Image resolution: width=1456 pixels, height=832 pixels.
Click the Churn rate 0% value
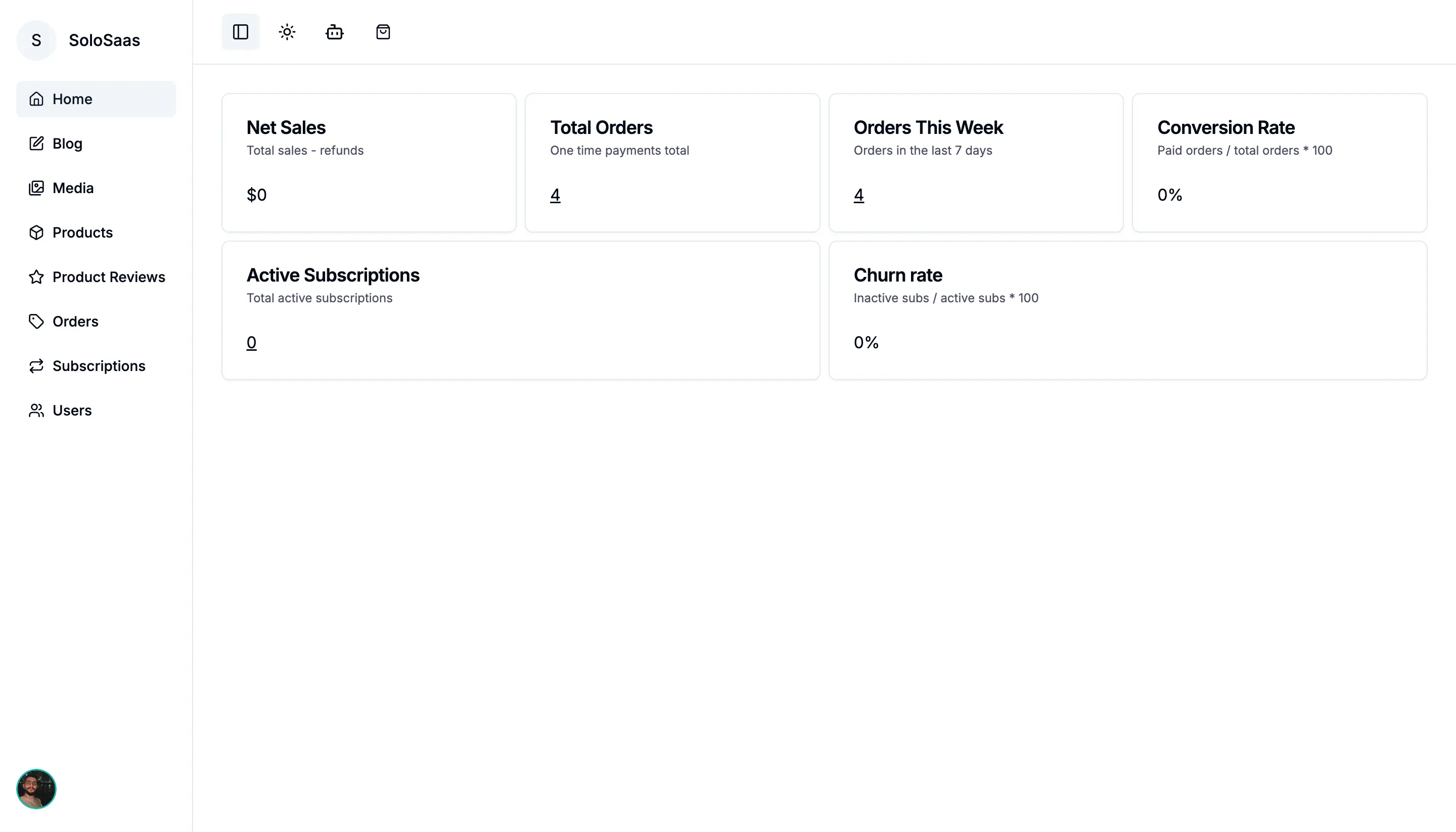coord(867,343)
